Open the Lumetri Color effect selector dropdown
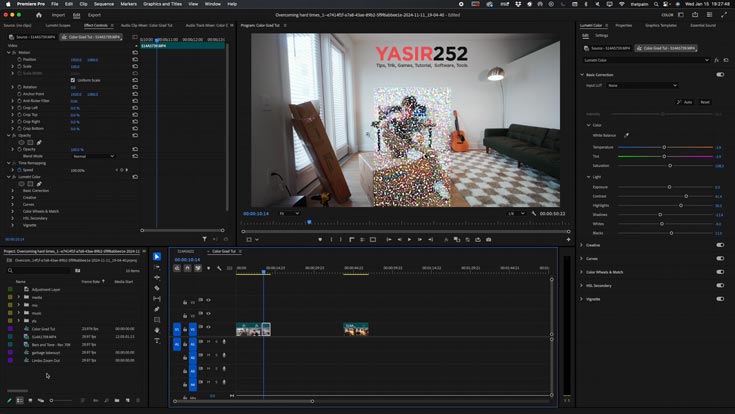Image resolution: width=735 pixels, height=414 pixels. (646, 60)
